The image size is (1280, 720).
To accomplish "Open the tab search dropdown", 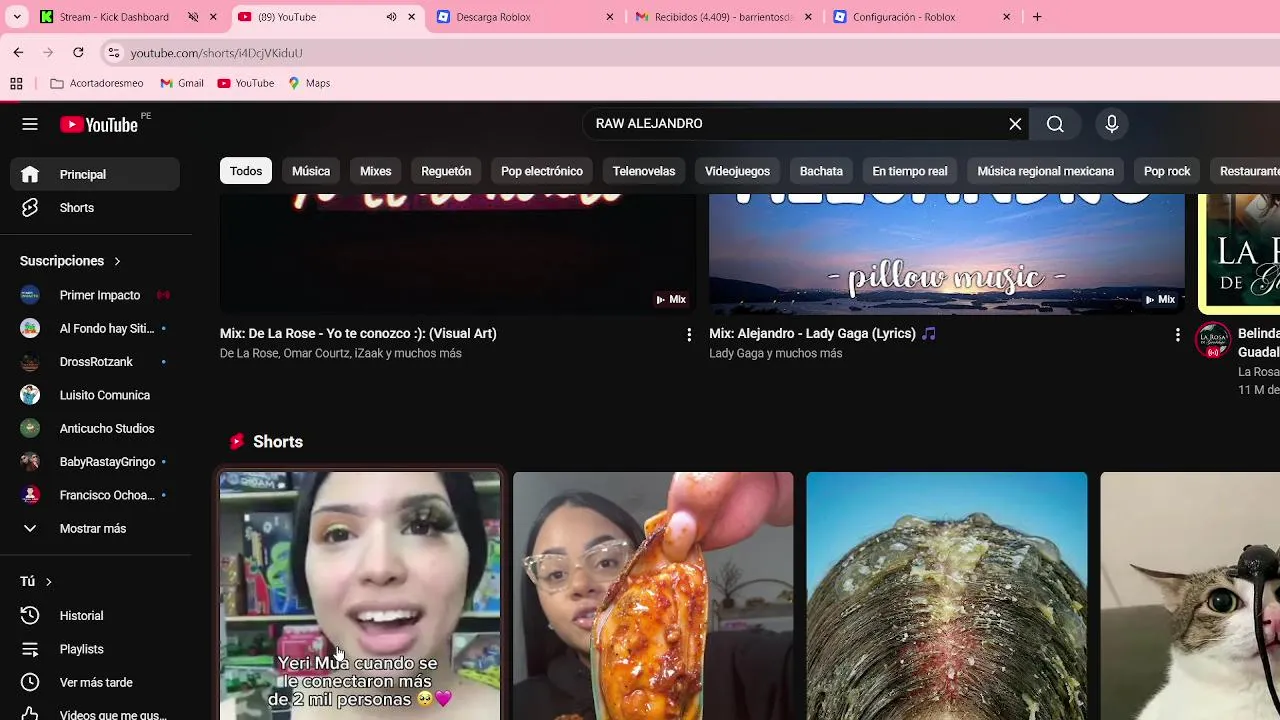I will pos(16,17).
